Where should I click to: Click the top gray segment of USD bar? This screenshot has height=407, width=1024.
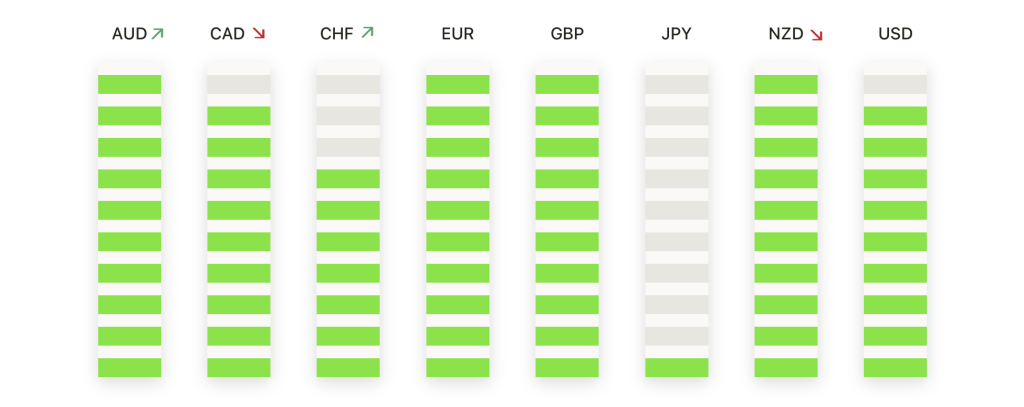click(x=895, y=84)
